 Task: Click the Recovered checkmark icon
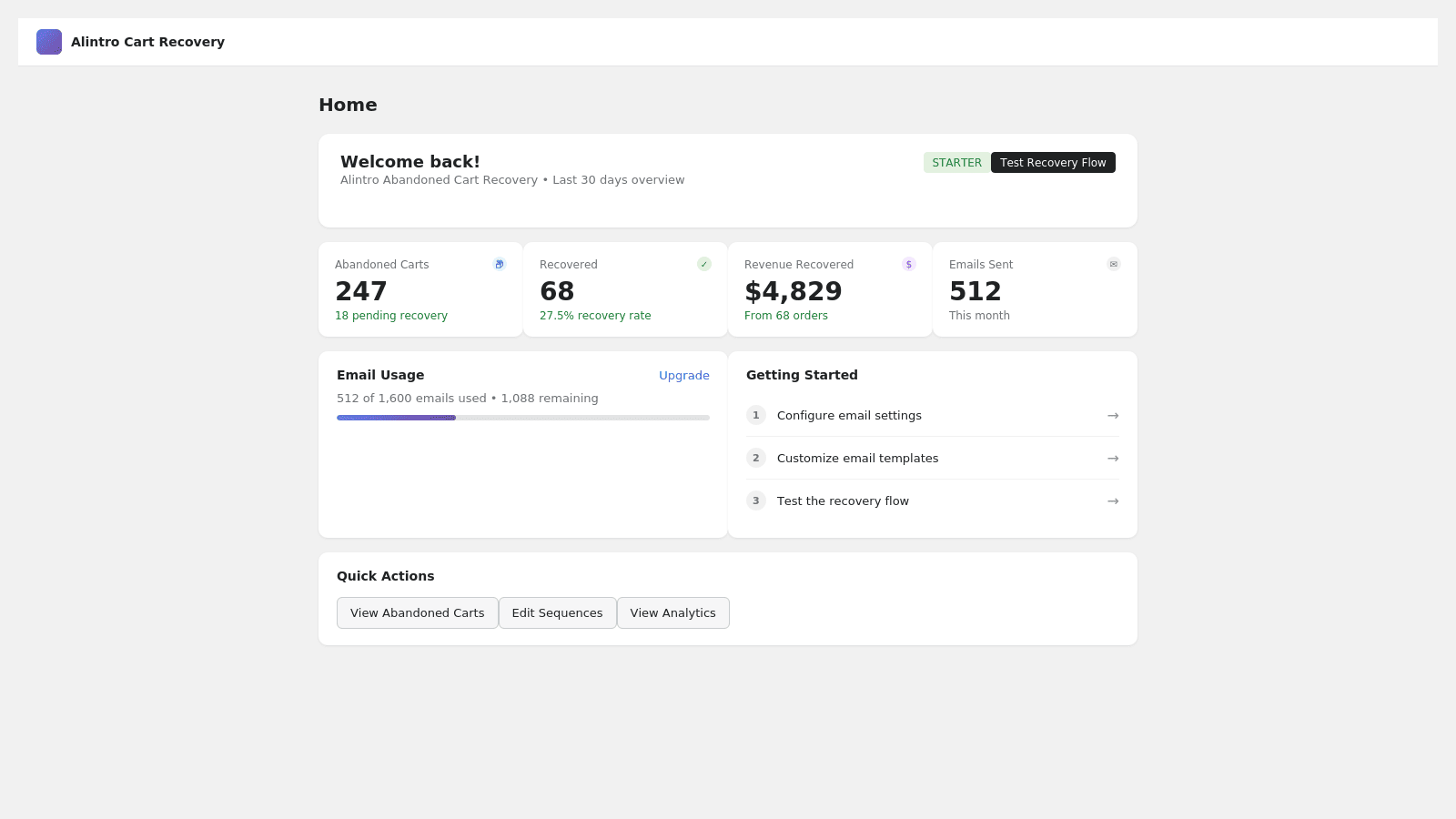pos(703,264)
